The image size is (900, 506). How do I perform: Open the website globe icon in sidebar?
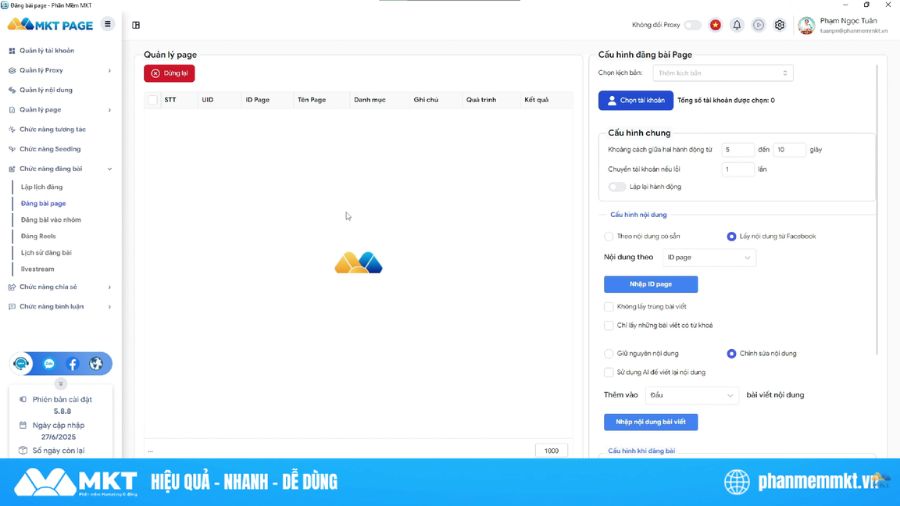tap(96, 364)
